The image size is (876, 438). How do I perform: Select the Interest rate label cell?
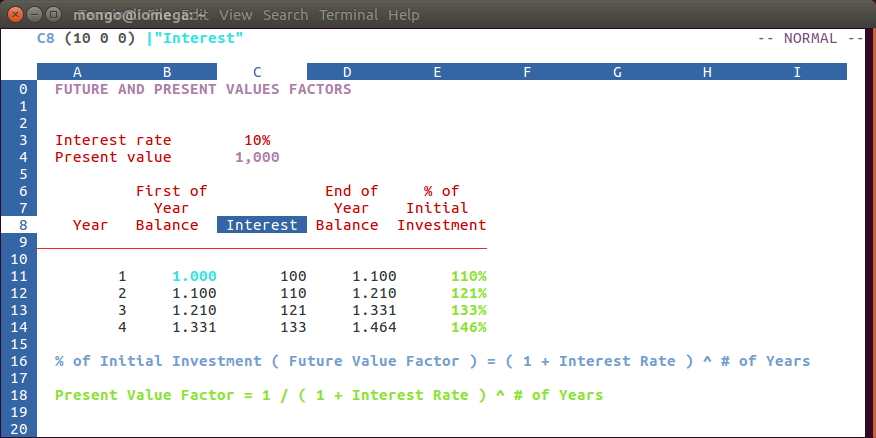(113, 140)
